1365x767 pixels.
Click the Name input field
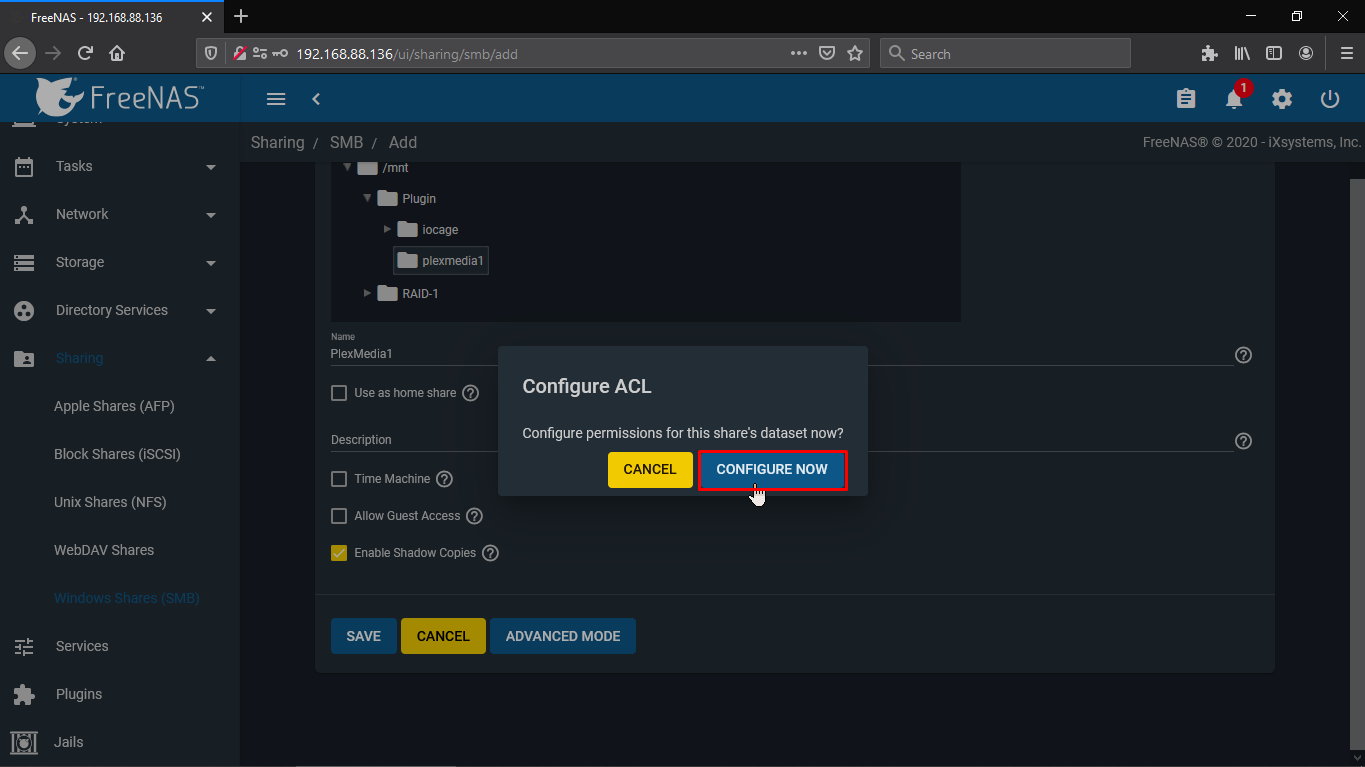point(781,354)
